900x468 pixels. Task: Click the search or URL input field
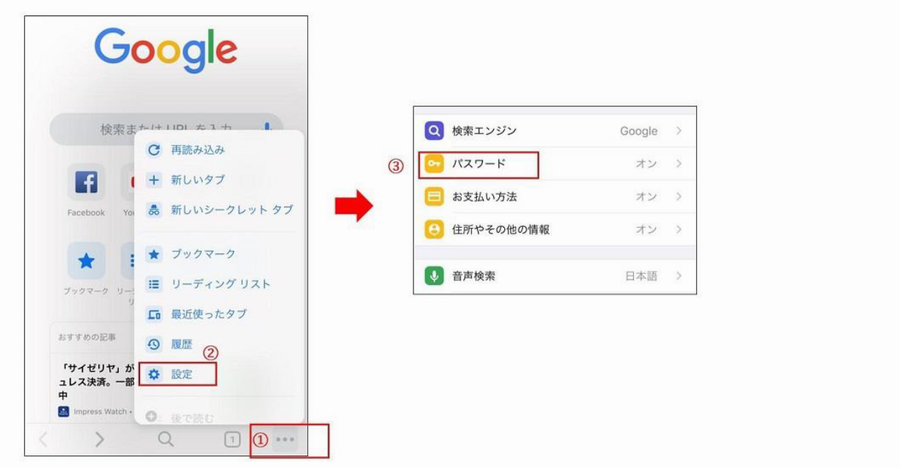166,129
